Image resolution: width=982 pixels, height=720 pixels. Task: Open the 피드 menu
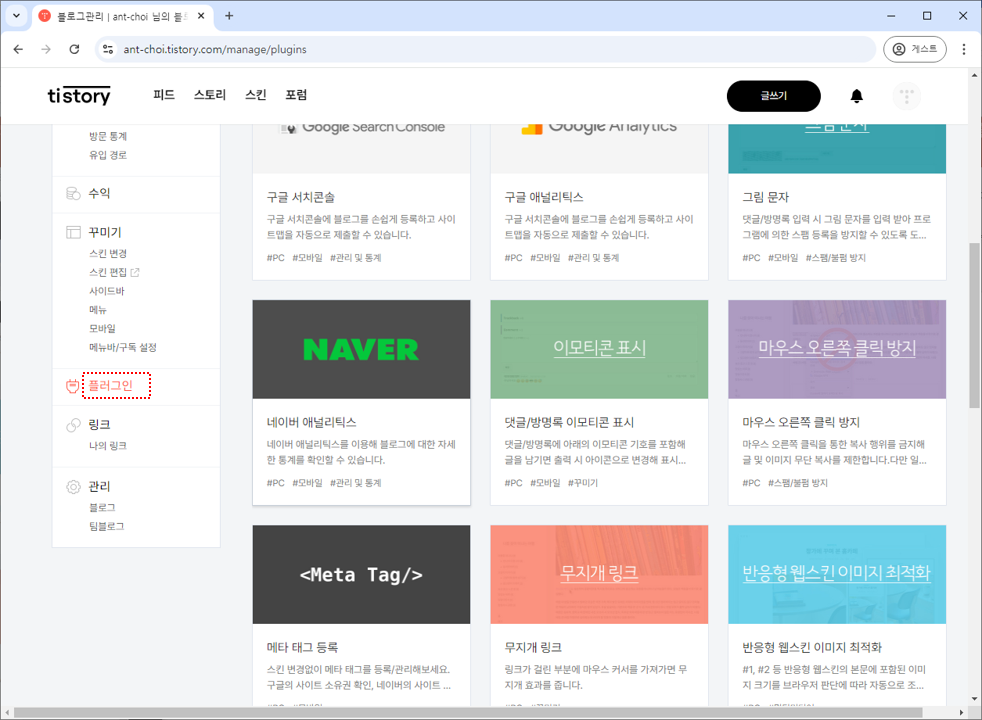click(164, 95)
